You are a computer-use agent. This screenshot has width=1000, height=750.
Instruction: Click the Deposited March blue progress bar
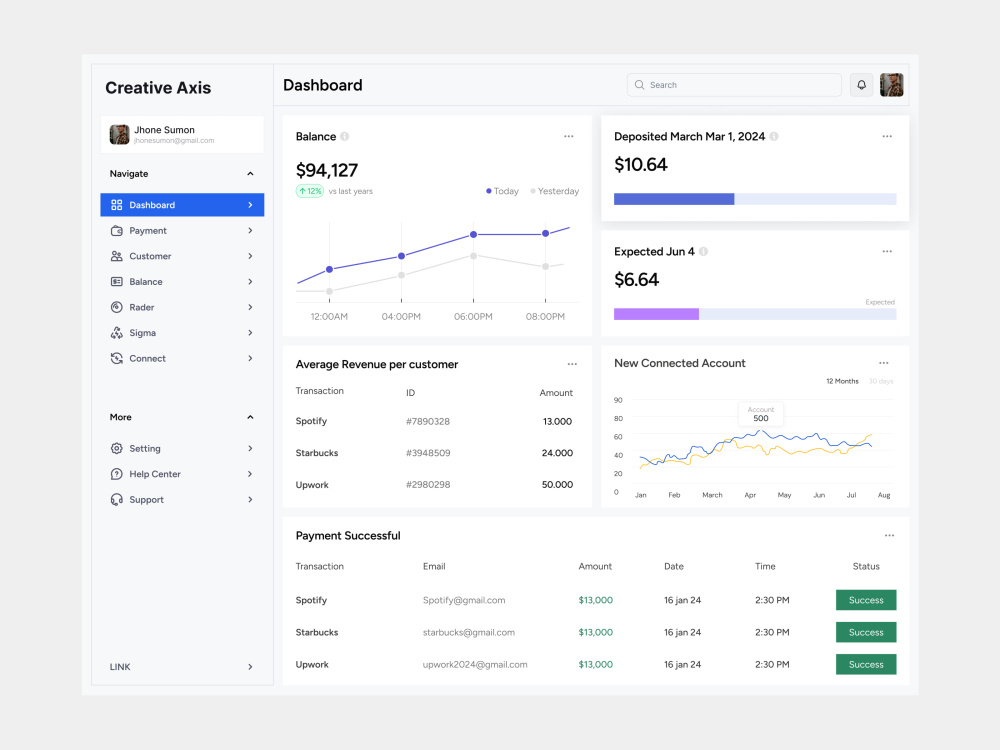point(674,199)
